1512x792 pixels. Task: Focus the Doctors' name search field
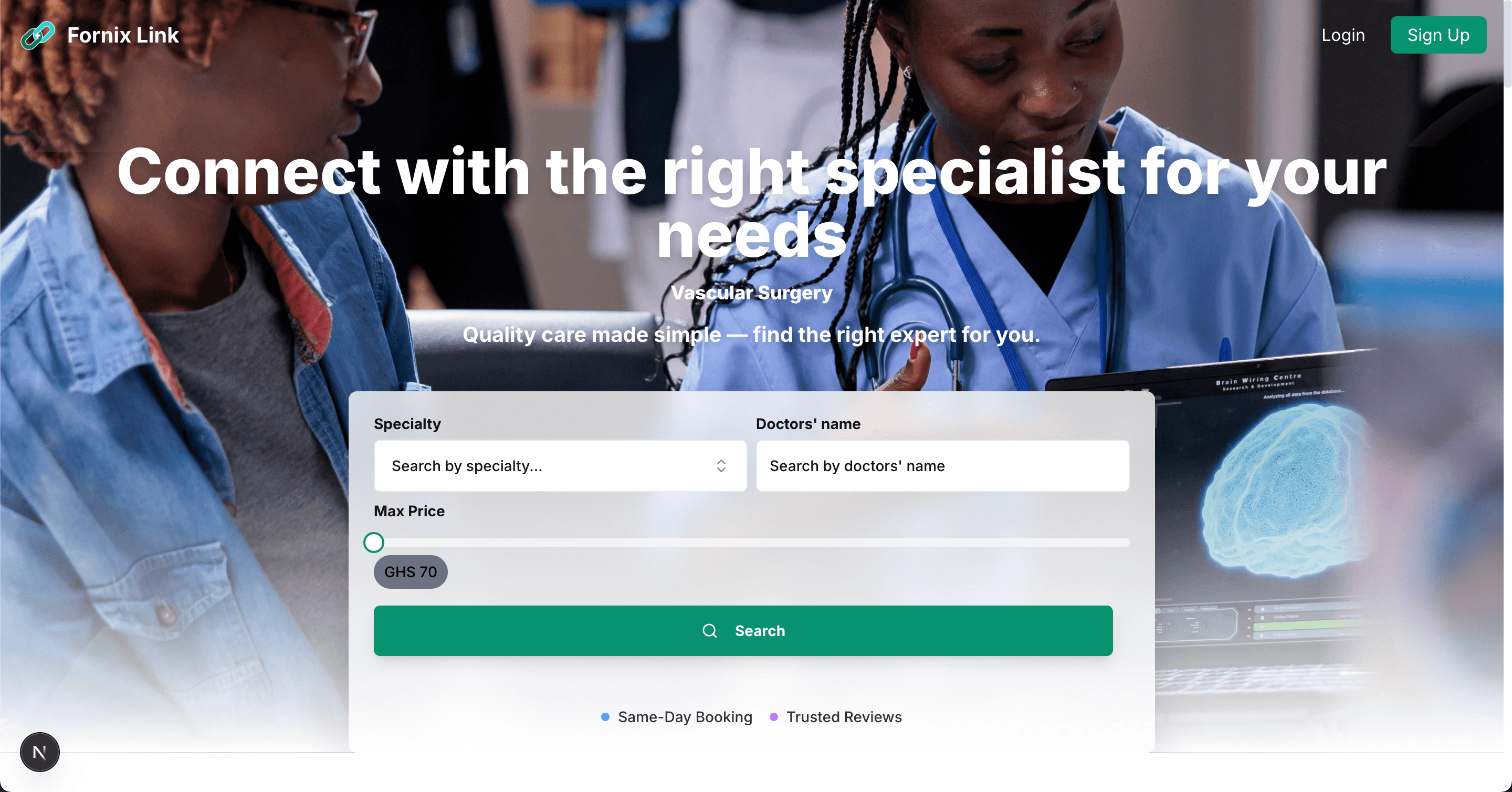[943, 465]
